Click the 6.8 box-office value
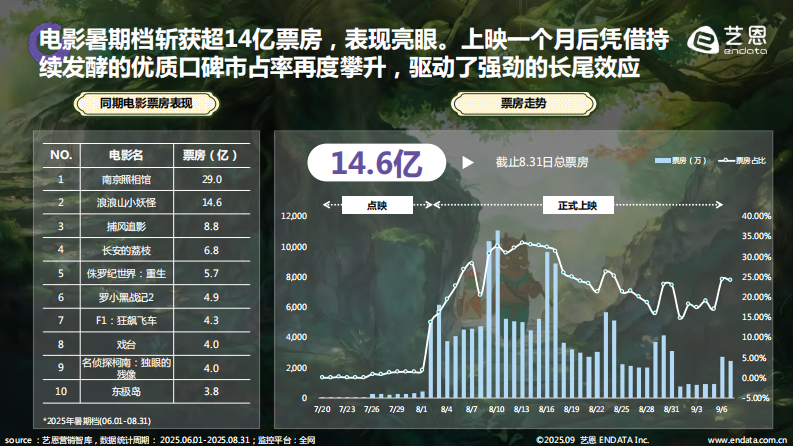 pyautogui.click(x=211, y=250)
